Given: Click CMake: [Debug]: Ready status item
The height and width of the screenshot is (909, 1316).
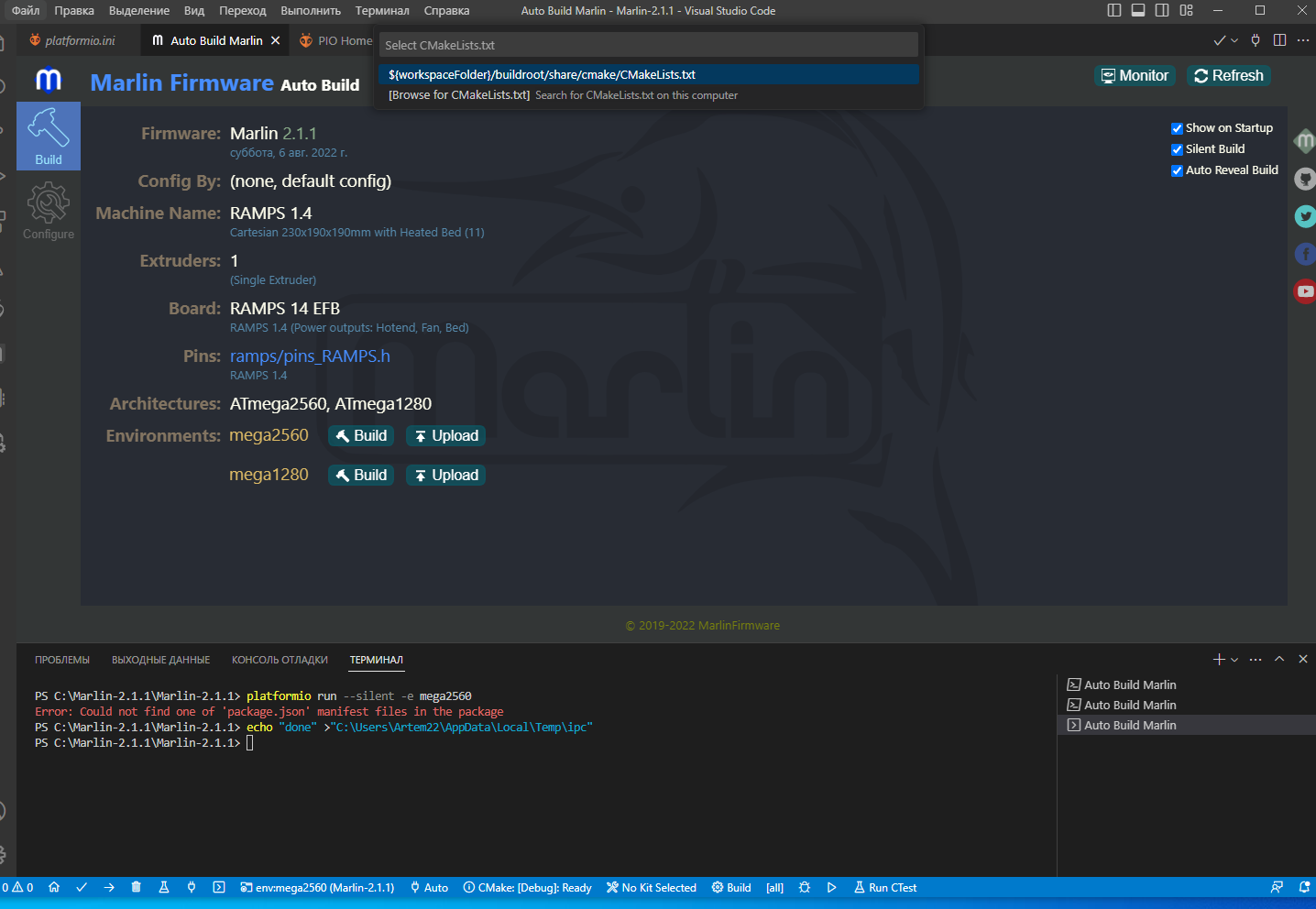Looking at the screenshot, I should coord(527,887).
